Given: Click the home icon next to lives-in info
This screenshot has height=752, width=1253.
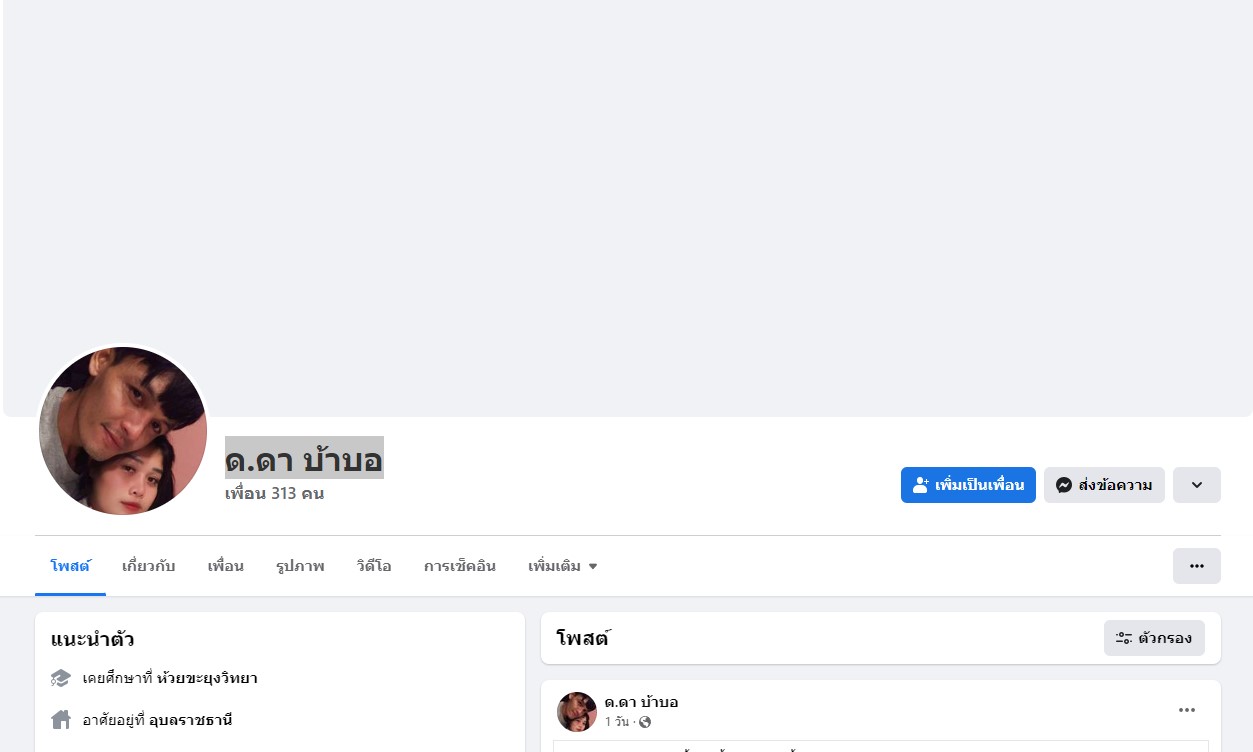Looking at the screenshot, I should click(x=61, y=720).
